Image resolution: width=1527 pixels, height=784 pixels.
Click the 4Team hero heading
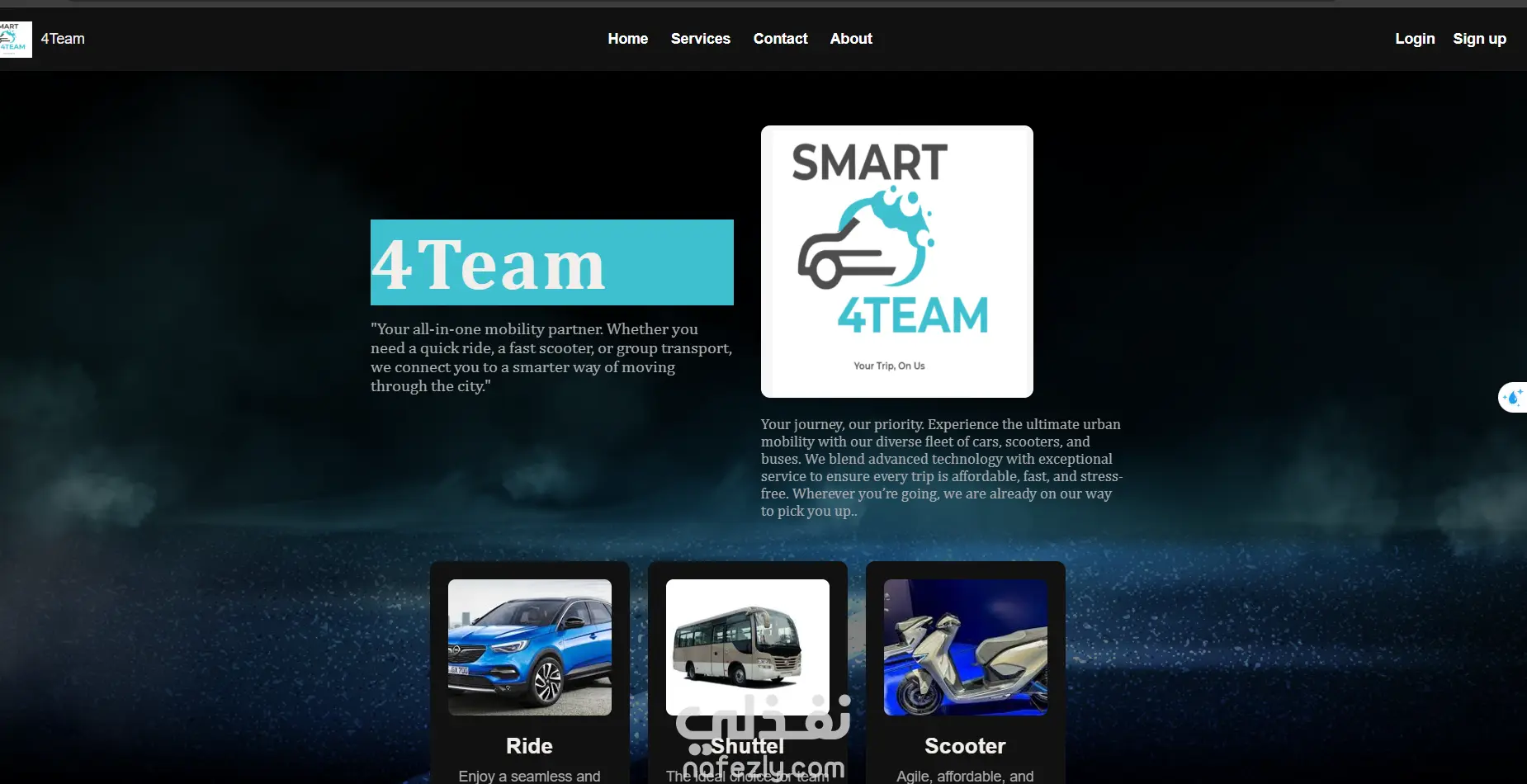[552, 262]
